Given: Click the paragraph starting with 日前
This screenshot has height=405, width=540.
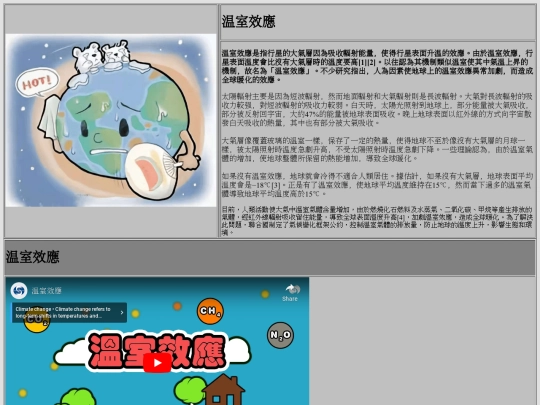Looking at the screenshot, I should click(377, 221).
